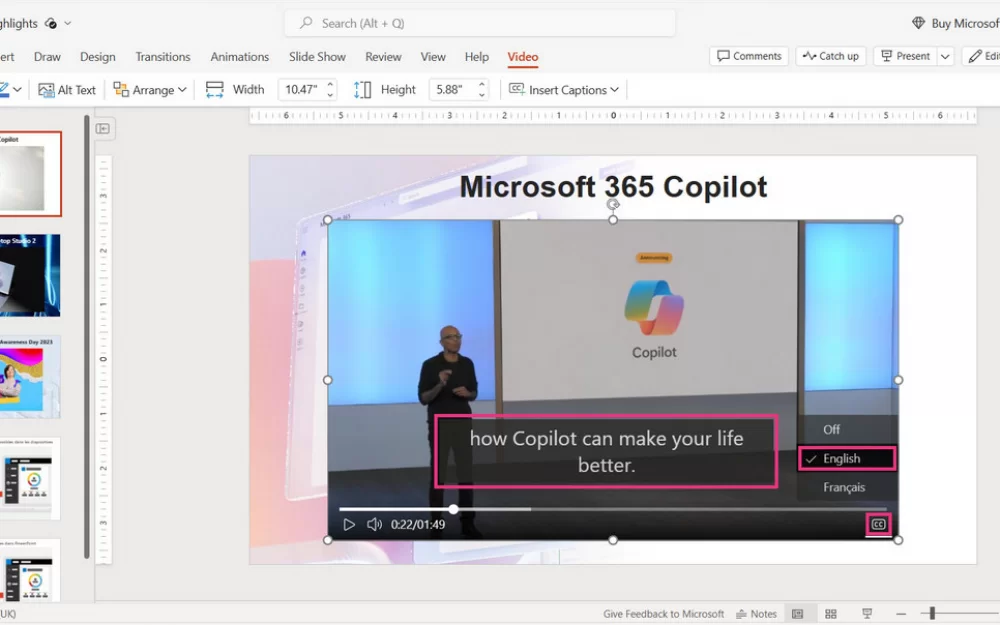The width and height of the screenshot is (1000, 625).
Task: Switch to the Transitions tab
Action: [x=163, y=57]
